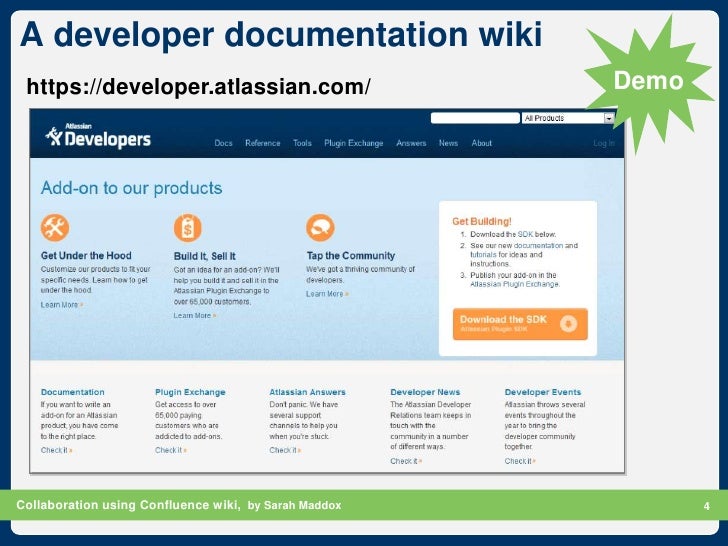Open the Documentation heading link
This screenshot has width=728, height=546.
coord(72,392)
